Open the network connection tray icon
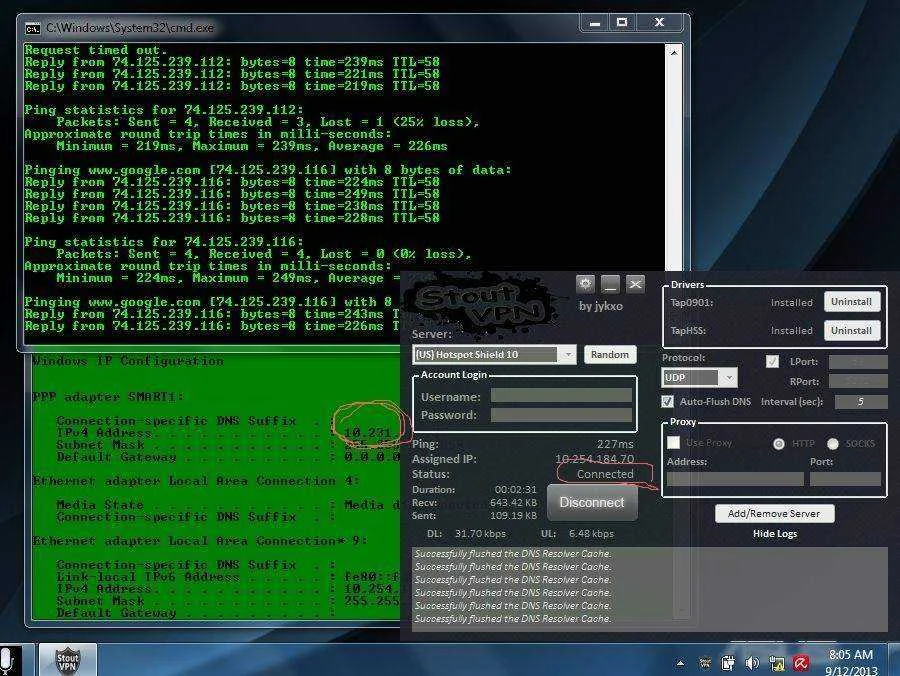 [777, 663]
